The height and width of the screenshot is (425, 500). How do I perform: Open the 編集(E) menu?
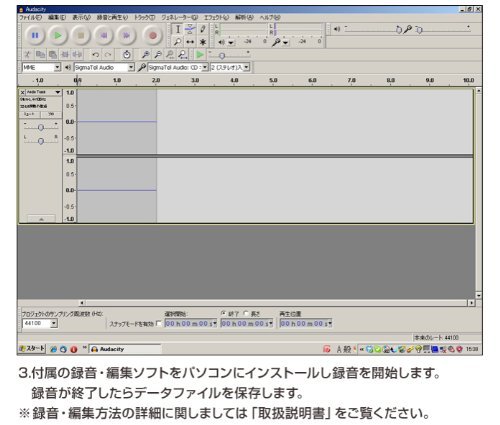click(57, 17)
